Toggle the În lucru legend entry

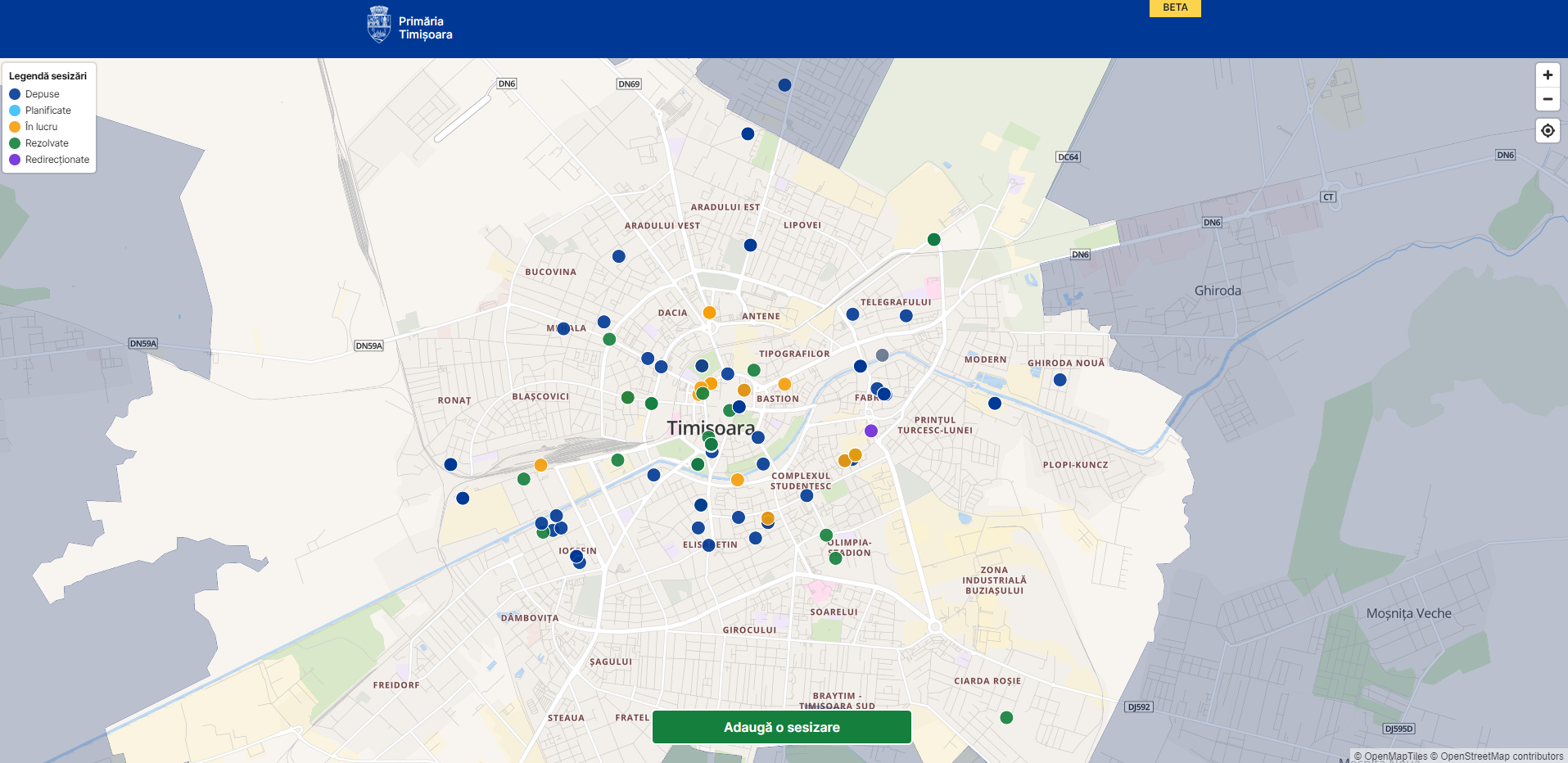click(41, 127)
